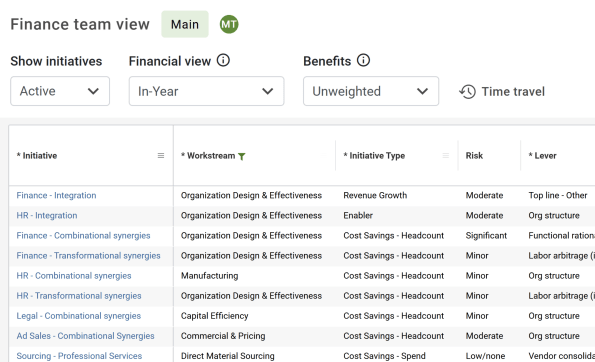Image resolution: width=595 pixels, height=362 pixels.
Task: Click the Main view tag
Action: click(x=185, y=24)
